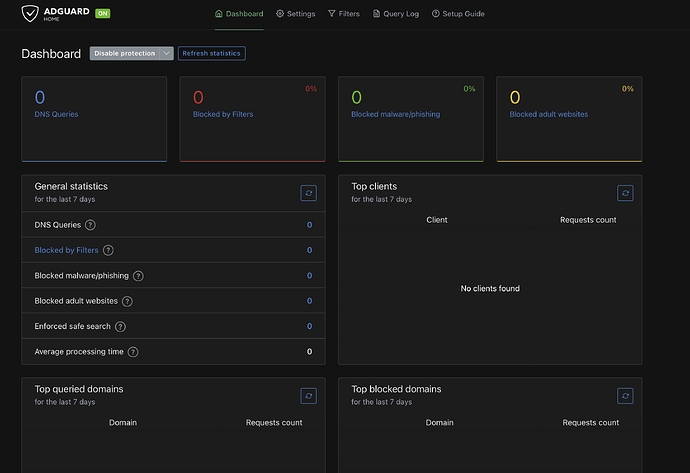Refresh the Top queried domains panel
Image resolution: width=690 pixels, height=473 pixels.
point(309,396)
